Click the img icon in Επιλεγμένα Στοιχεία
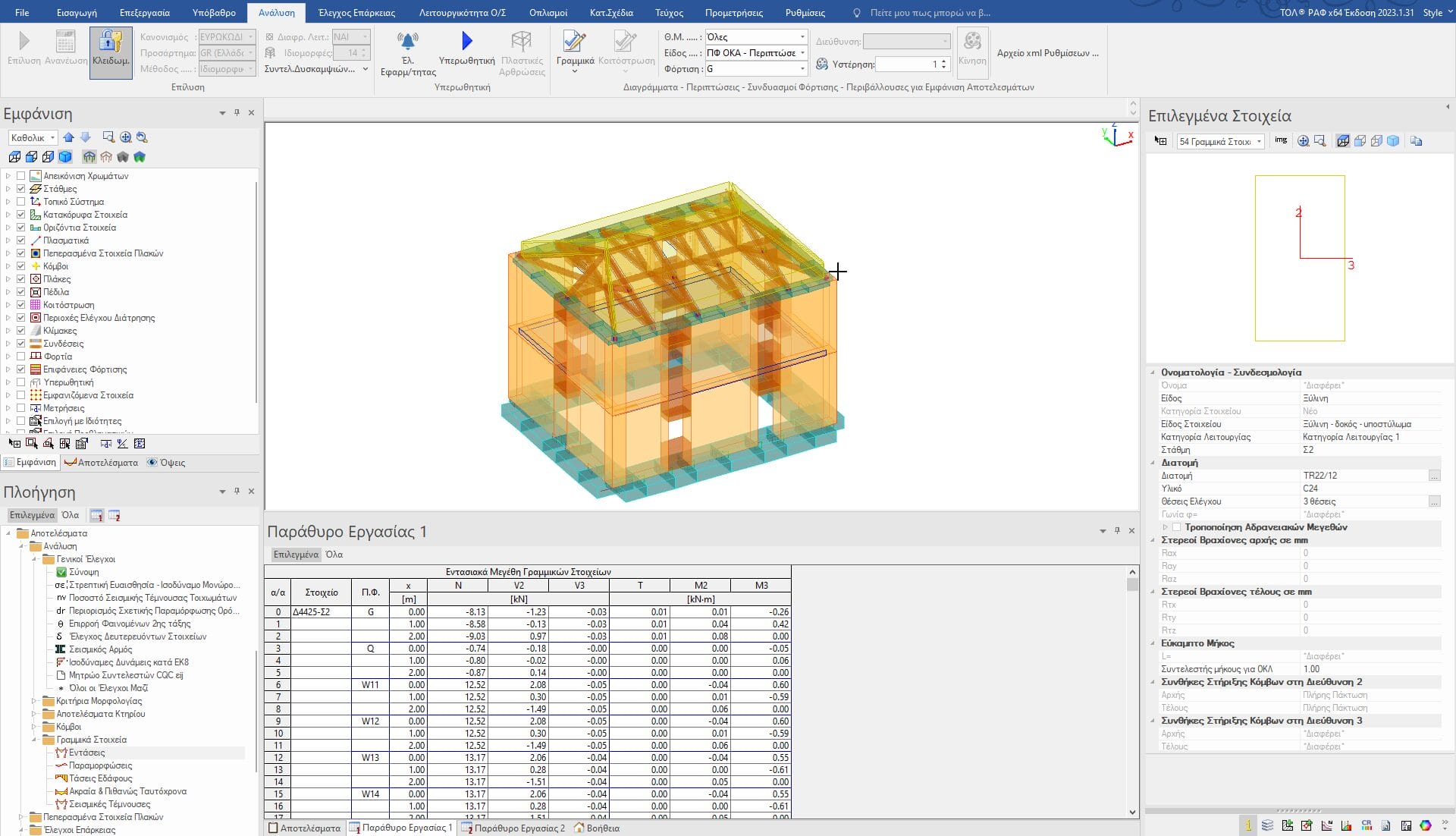1456x836 pixels. point(1281,140)
